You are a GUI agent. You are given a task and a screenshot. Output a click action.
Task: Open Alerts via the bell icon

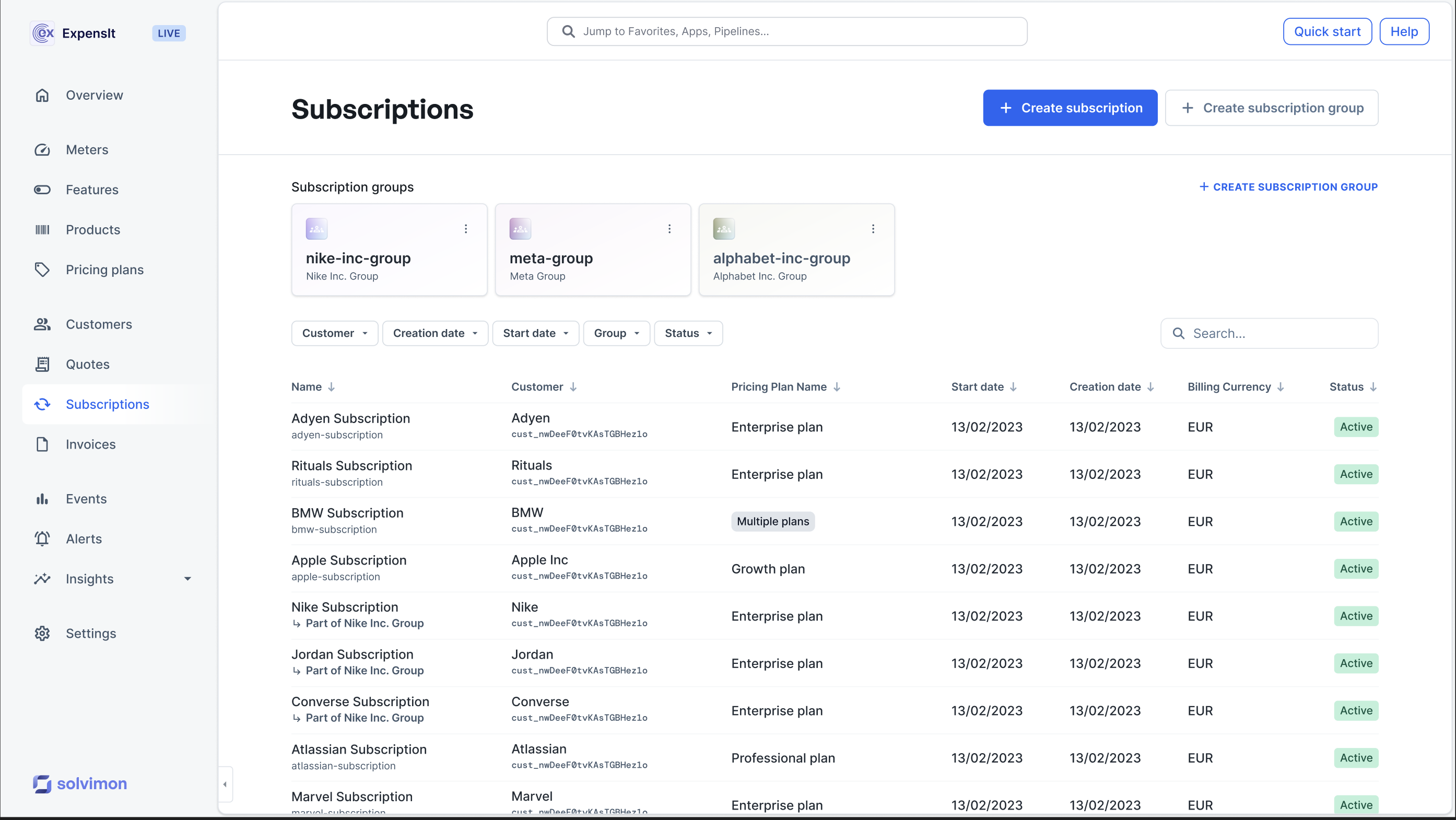42,538
